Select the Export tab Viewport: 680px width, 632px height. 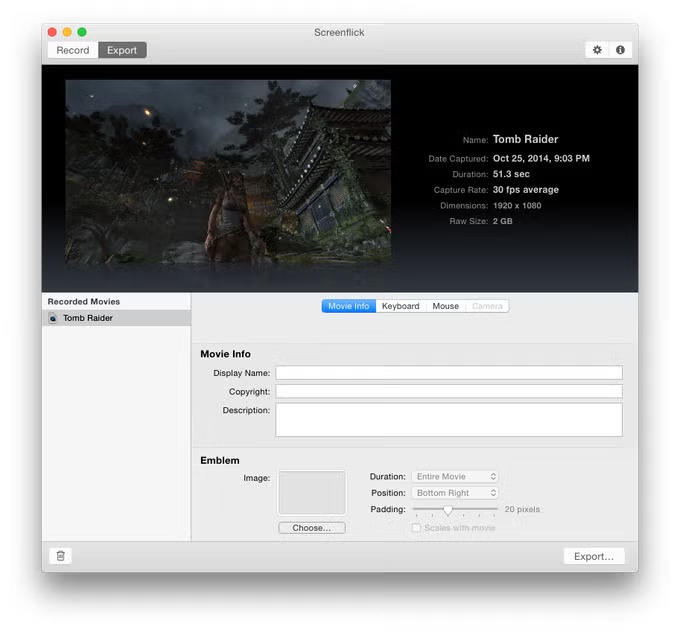(122, 50)
